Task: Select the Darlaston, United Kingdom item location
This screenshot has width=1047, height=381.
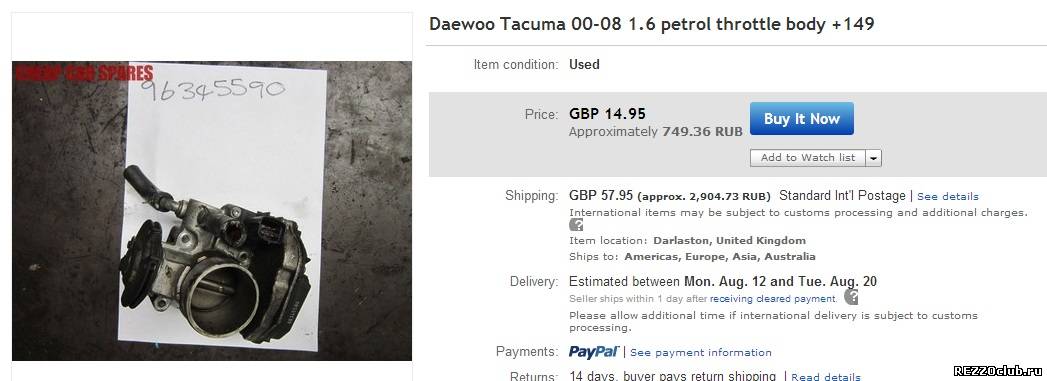Action: click(x=729, y=241)
